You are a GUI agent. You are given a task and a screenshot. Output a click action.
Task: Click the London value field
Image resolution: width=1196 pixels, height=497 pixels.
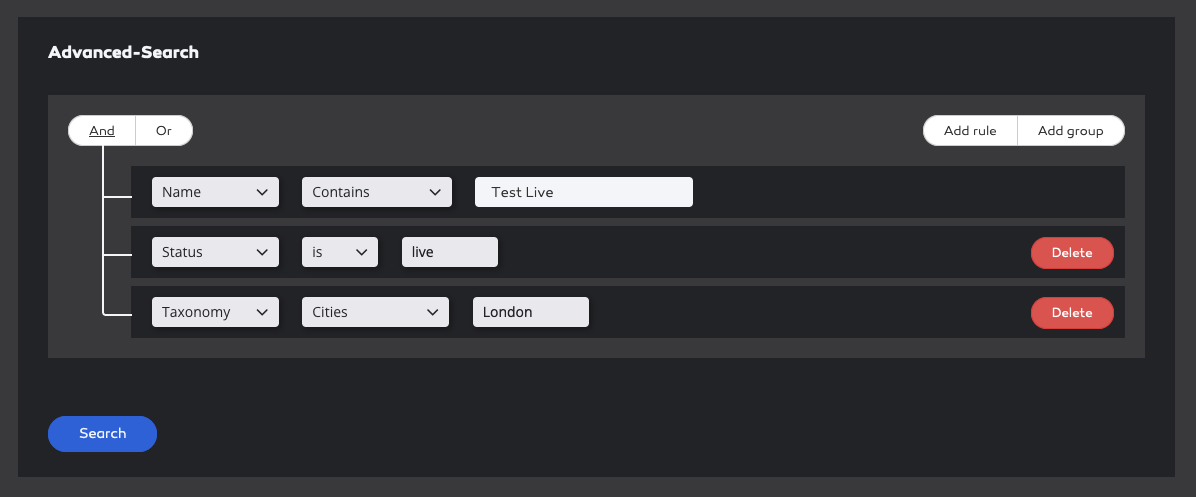531,313
